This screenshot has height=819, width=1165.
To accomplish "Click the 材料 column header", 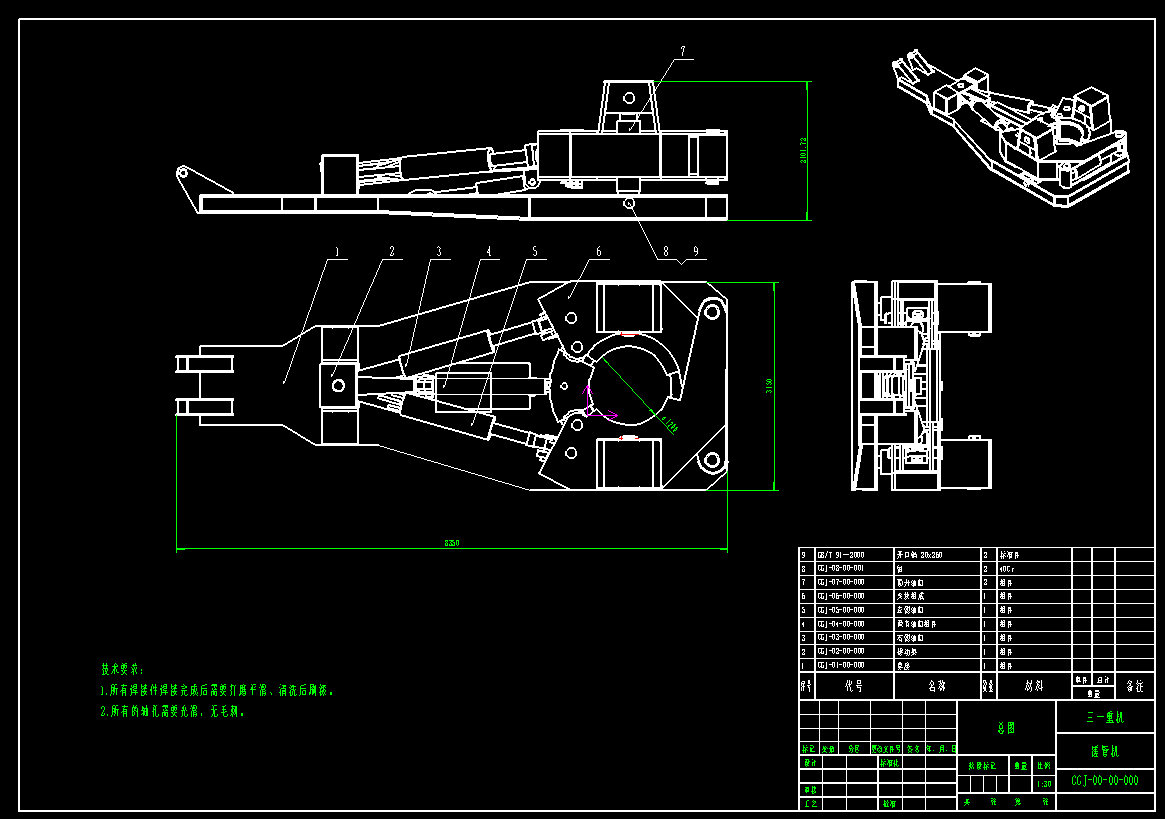I will pyautogui.click(x=1034, y=687).
